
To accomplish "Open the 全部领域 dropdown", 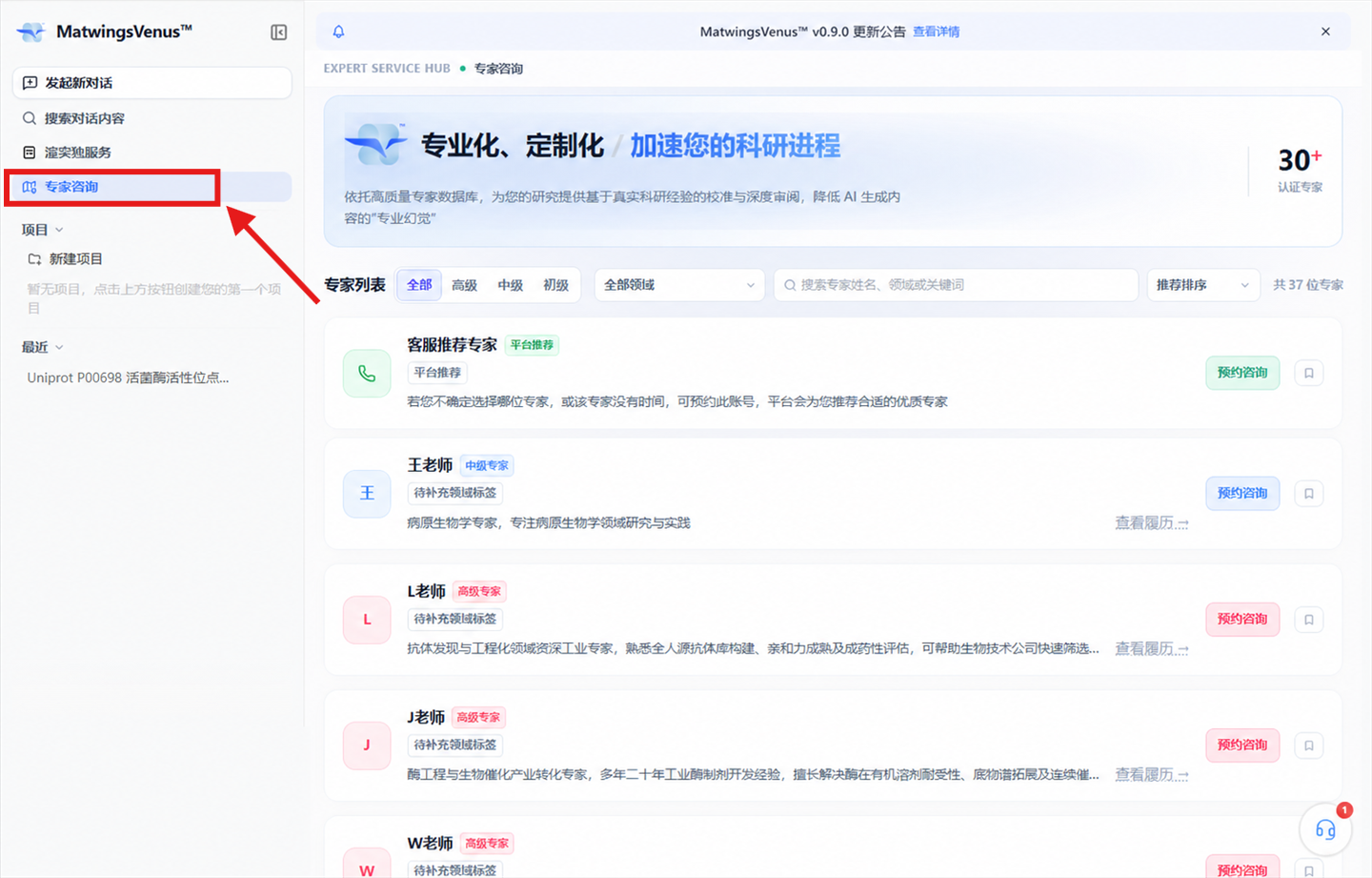I will [x=679, y=285].
